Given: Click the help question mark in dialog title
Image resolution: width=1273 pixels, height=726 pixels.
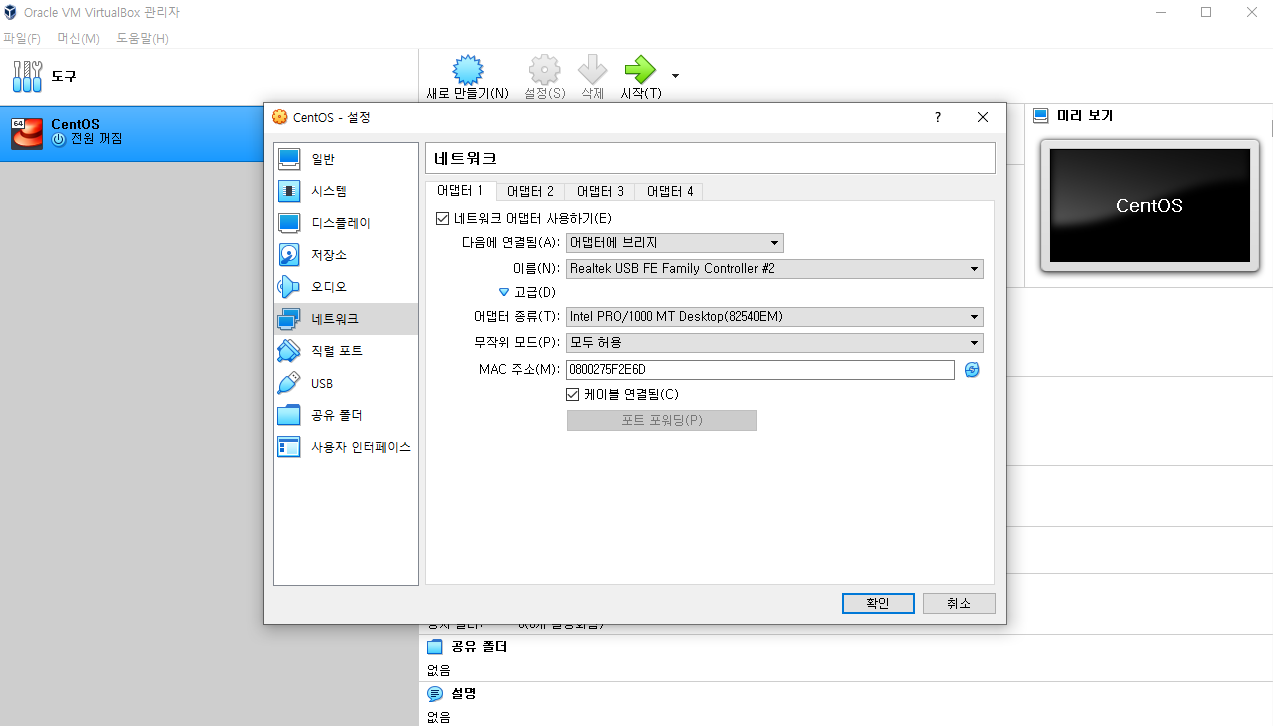Looking at the screenshot, I should [937, 117].
